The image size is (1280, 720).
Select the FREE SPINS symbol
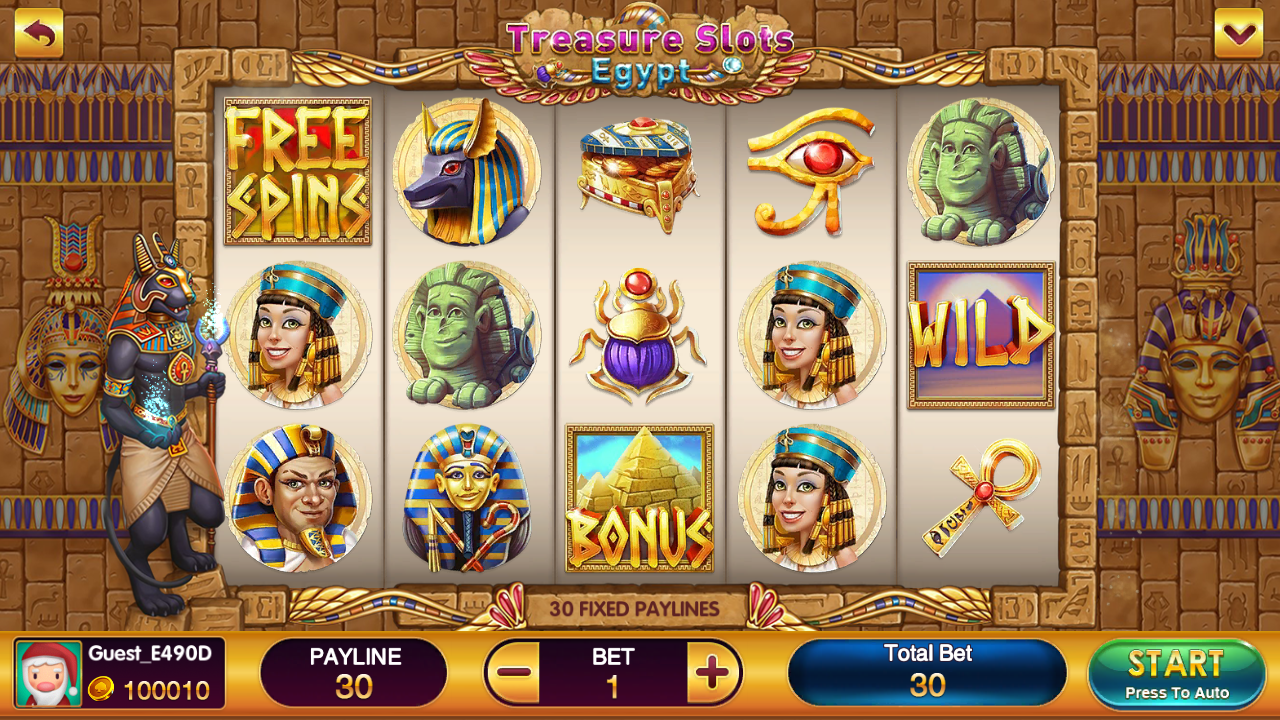297,171
